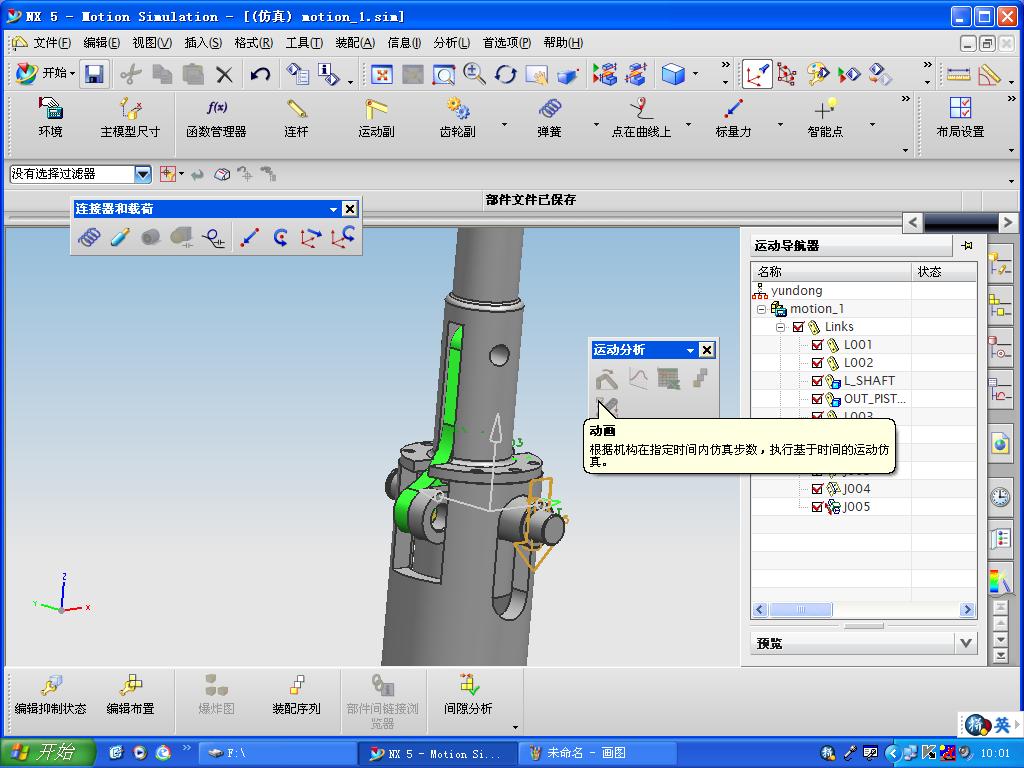Image resolution: width=1024 pixels, height=768 pixels.
Task: Select the Rotate view tool
Action: 505,74
